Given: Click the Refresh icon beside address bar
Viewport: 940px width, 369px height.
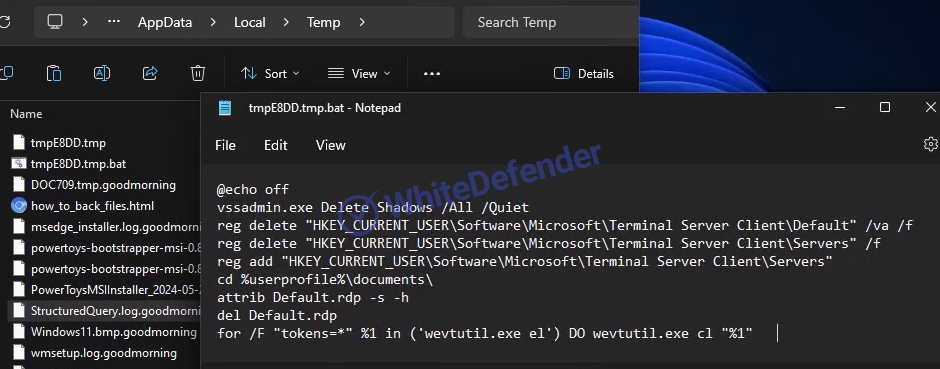Looking at the screenshot, I should coord(4,22).
